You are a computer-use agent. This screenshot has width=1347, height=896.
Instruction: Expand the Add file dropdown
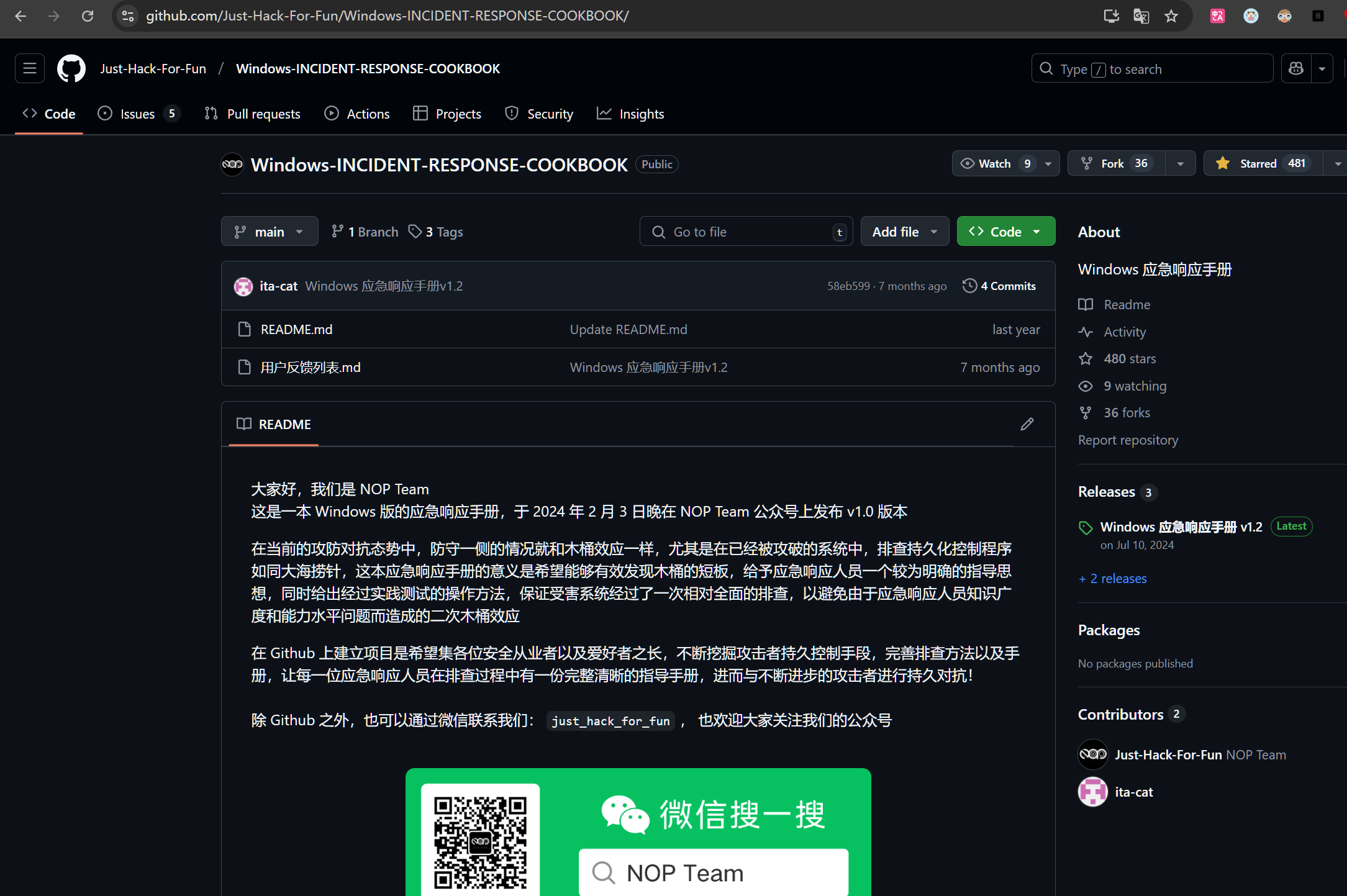(x=904, y=232)
